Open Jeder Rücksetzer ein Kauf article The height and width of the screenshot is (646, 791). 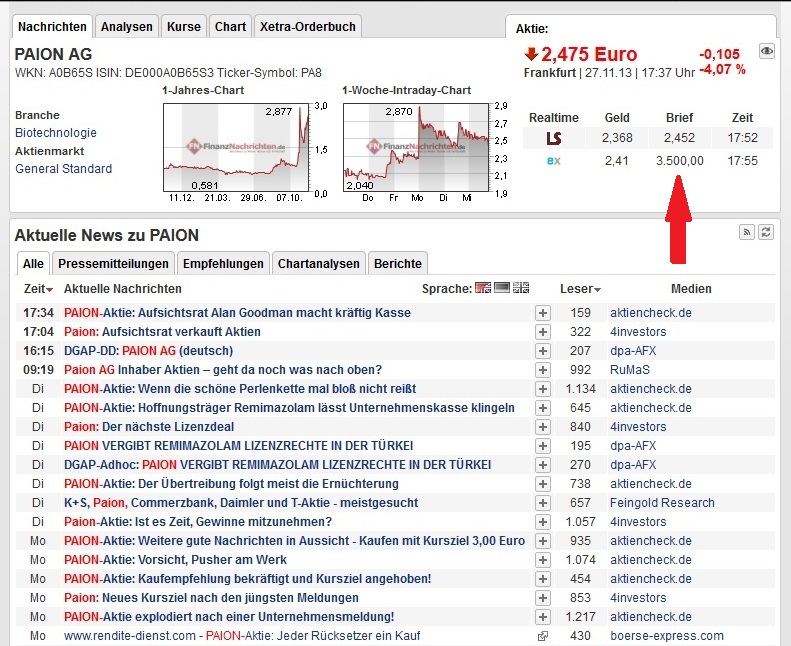tap(242, 636)
